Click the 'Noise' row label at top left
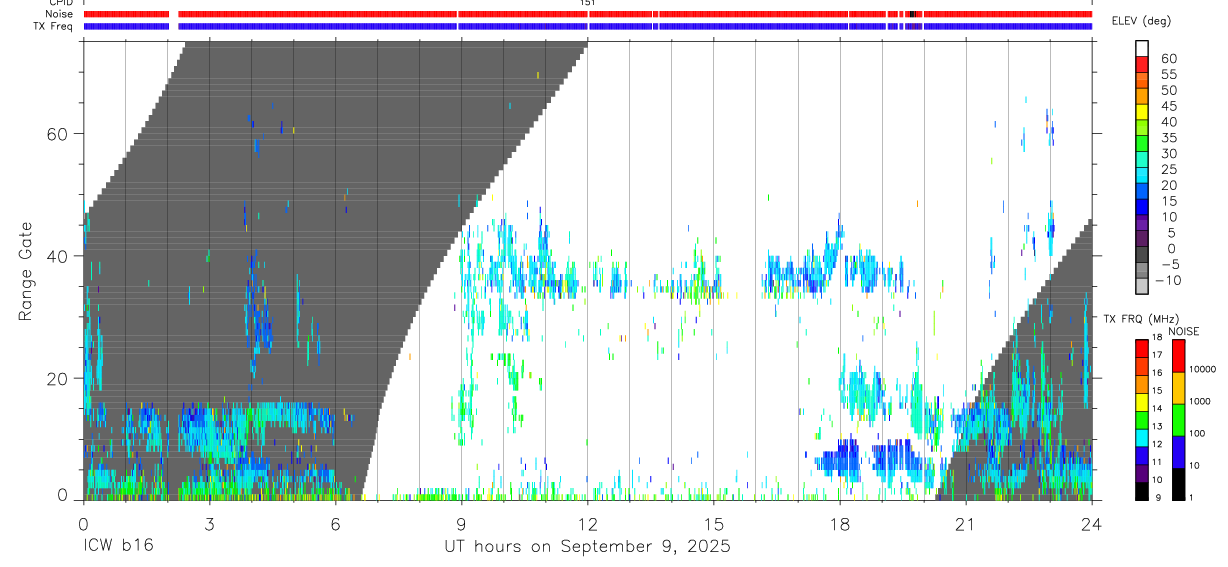 60,14
